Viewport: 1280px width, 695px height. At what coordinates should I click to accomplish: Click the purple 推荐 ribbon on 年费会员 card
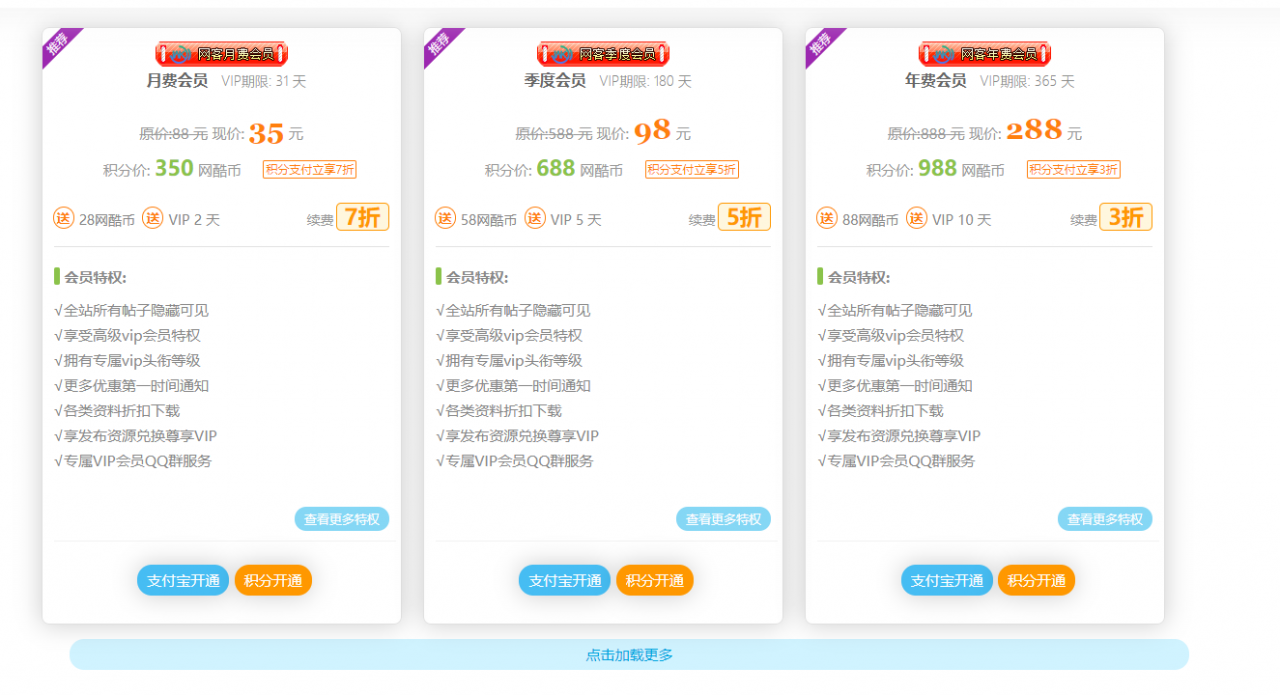[x=821, y=43]
